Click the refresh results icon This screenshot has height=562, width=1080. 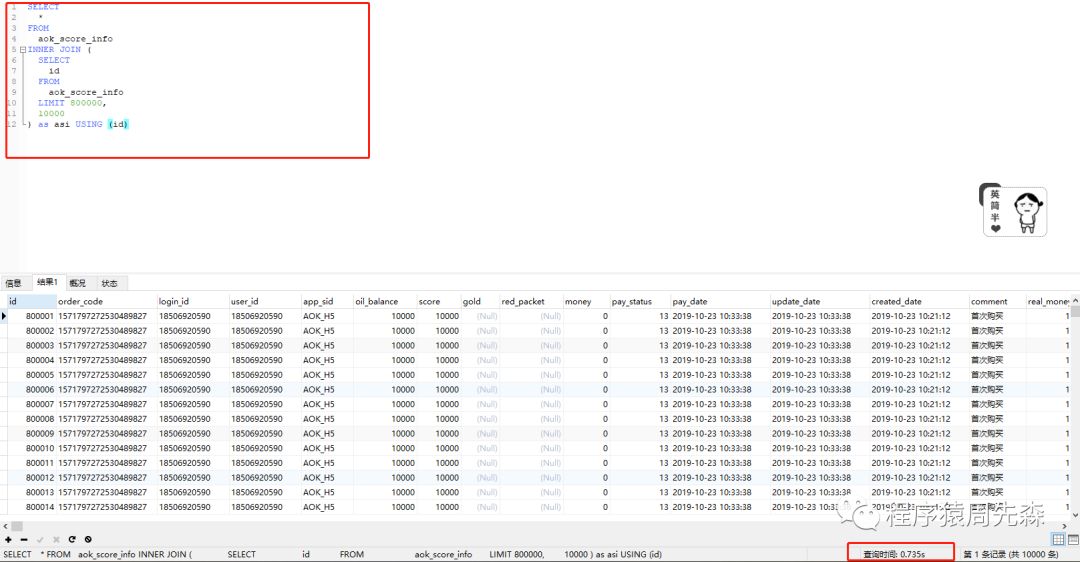[x=72, y=540]
